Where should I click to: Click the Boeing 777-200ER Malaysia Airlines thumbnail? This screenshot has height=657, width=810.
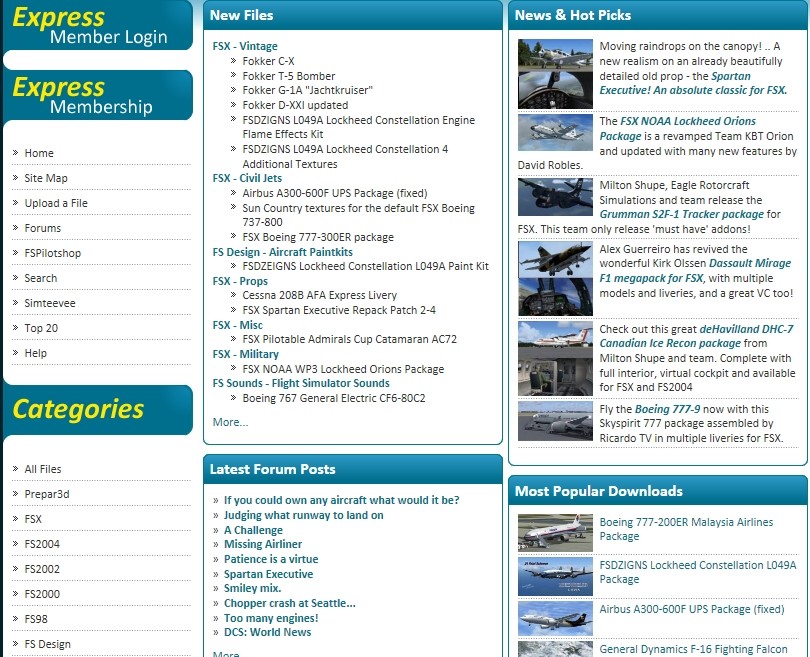[x=555, y=533]
